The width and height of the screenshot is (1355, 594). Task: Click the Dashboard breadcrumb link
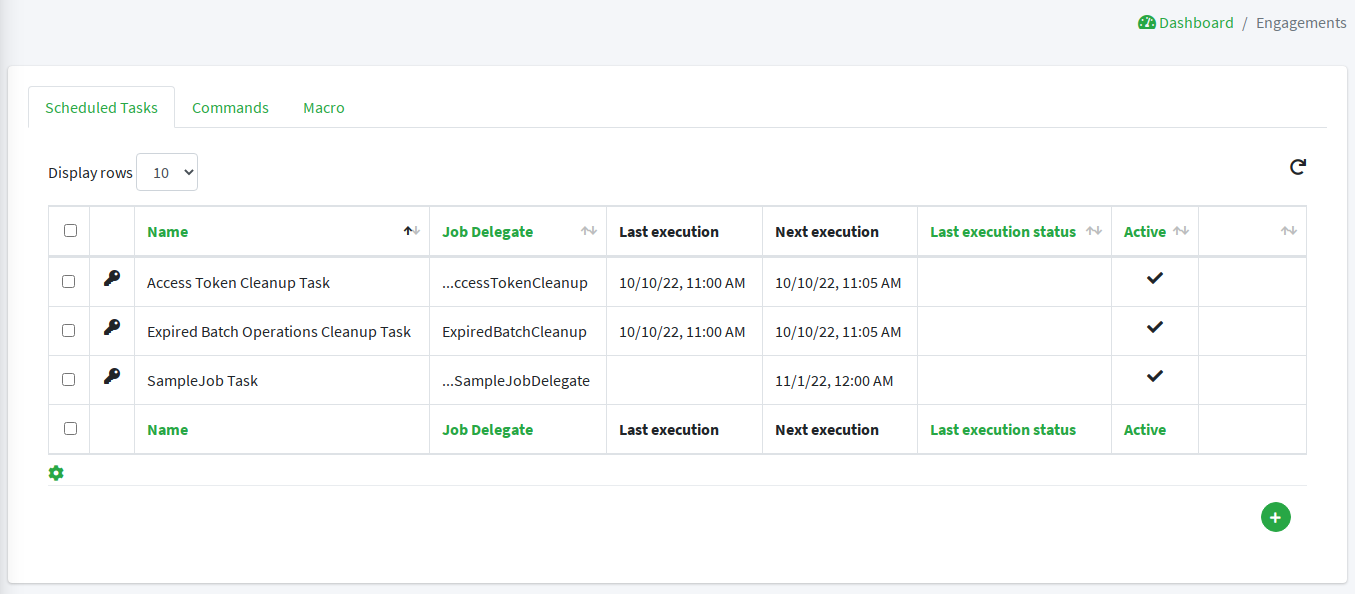[x=1196, y=22]
